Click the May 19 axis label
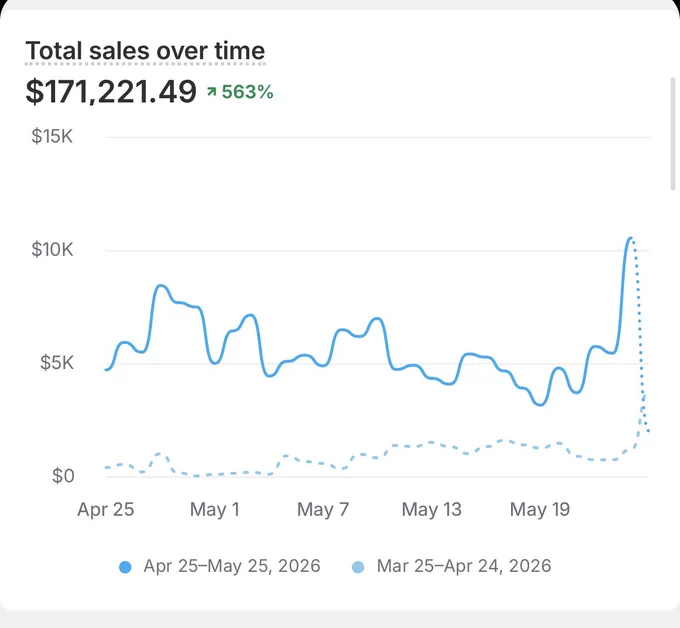The width and height of the screenshot is (680, 628). [x=540, y=509]
